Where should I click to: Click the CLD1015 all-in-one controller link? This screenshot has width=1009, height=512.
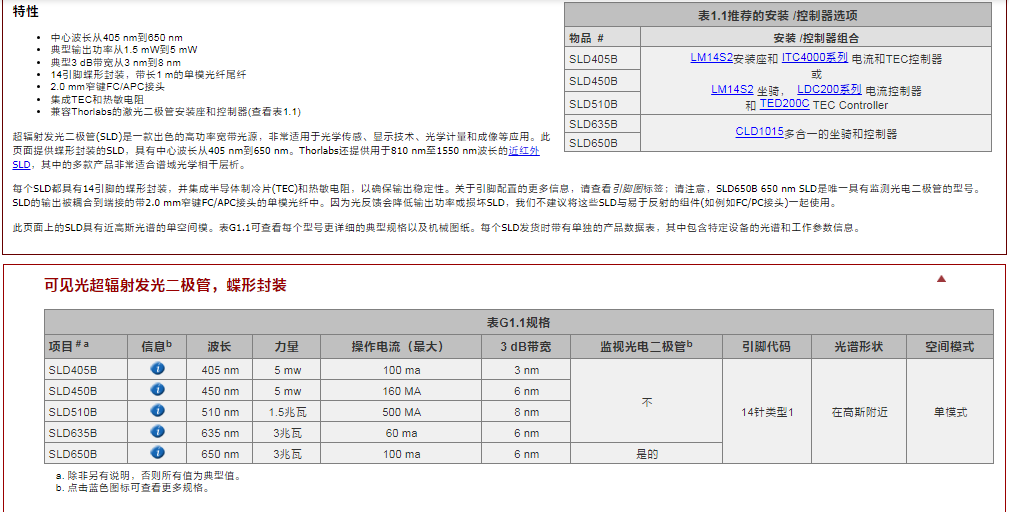coord(759,132)
